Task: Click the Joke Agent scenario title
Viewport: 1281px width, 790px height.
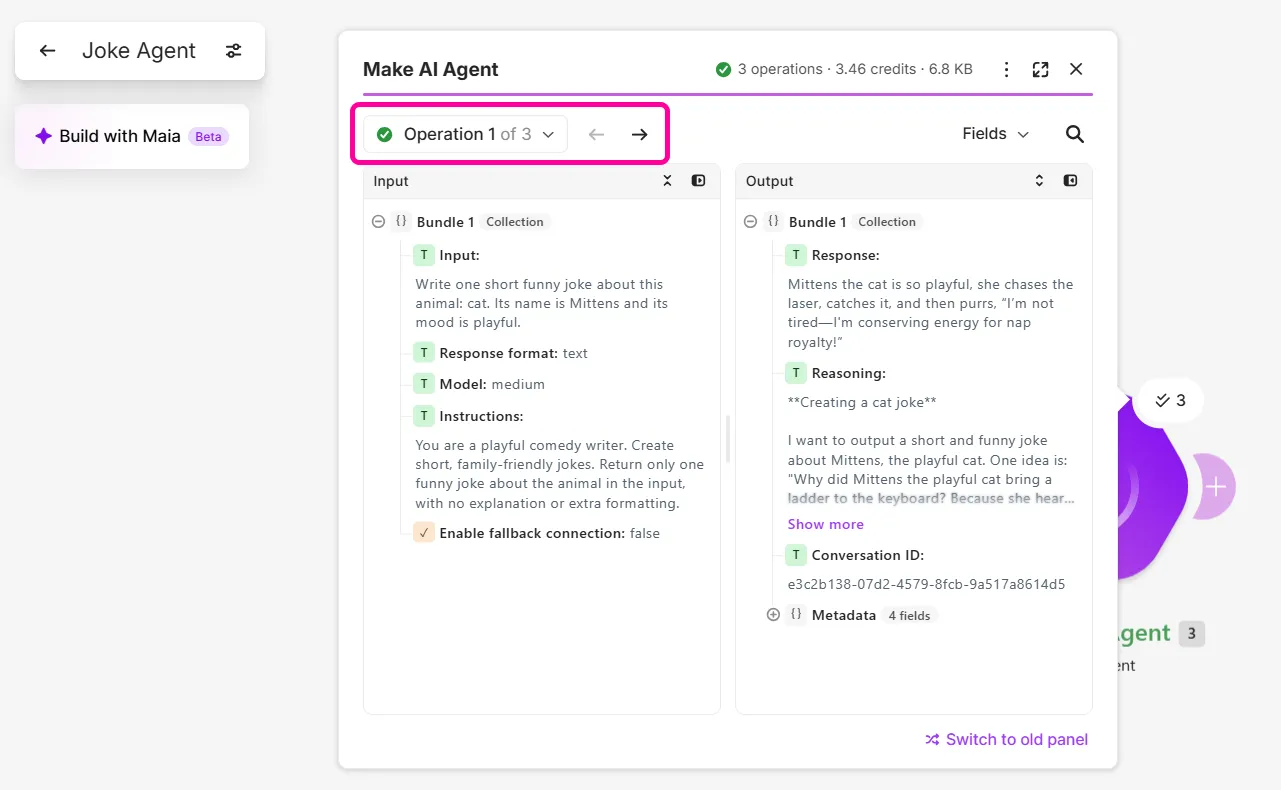Action: pos(139,51)
